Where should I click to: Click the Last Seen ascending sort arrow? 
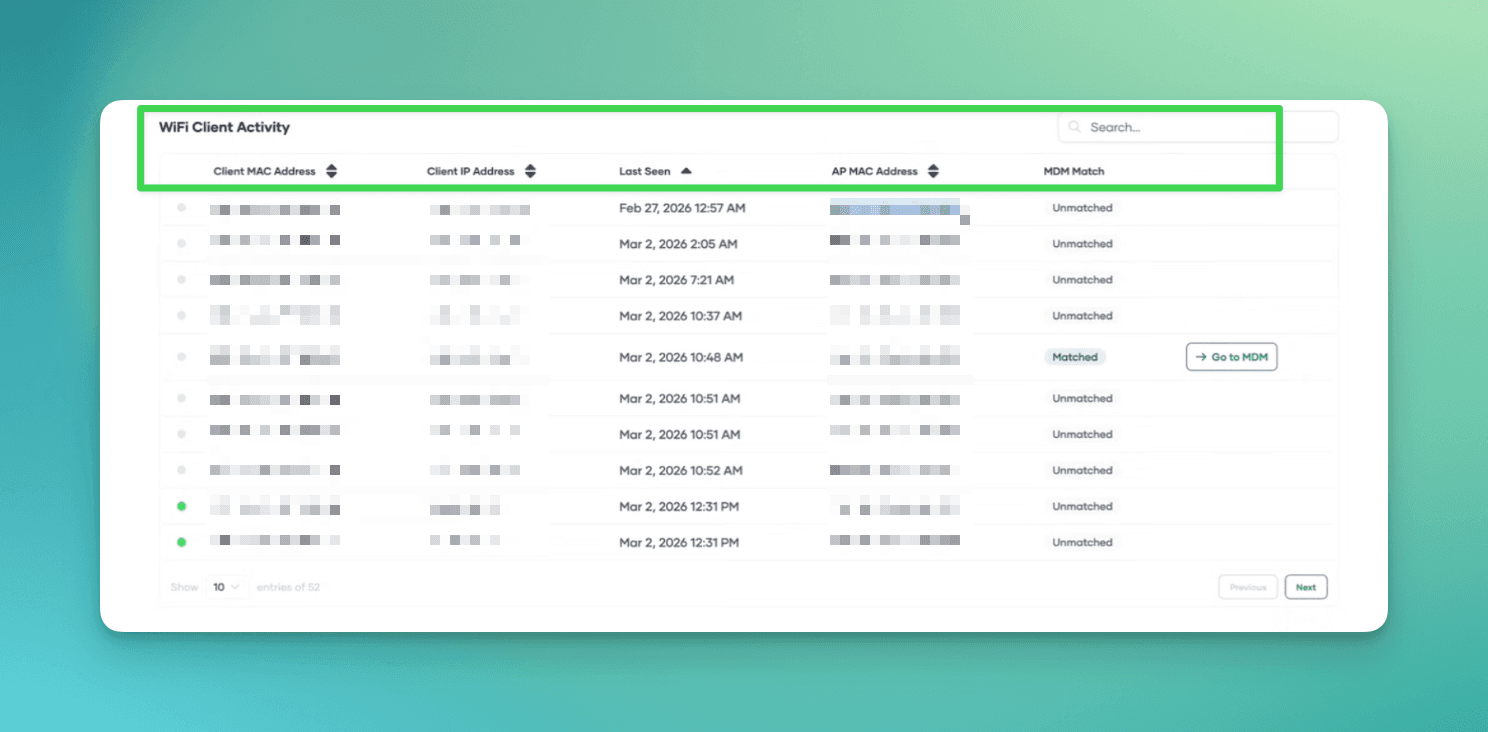(x=687, y=170)
